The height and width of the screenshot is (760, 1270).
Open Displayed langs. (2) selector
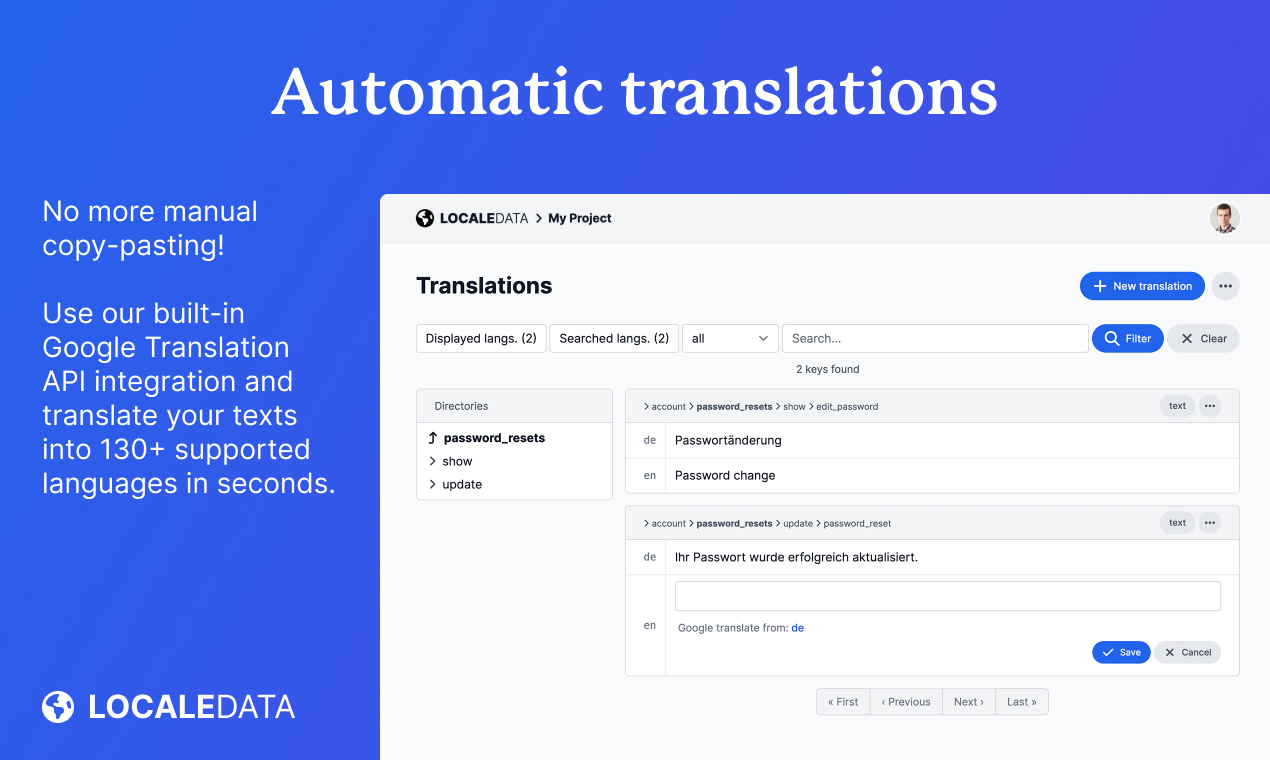pos(481,338)
